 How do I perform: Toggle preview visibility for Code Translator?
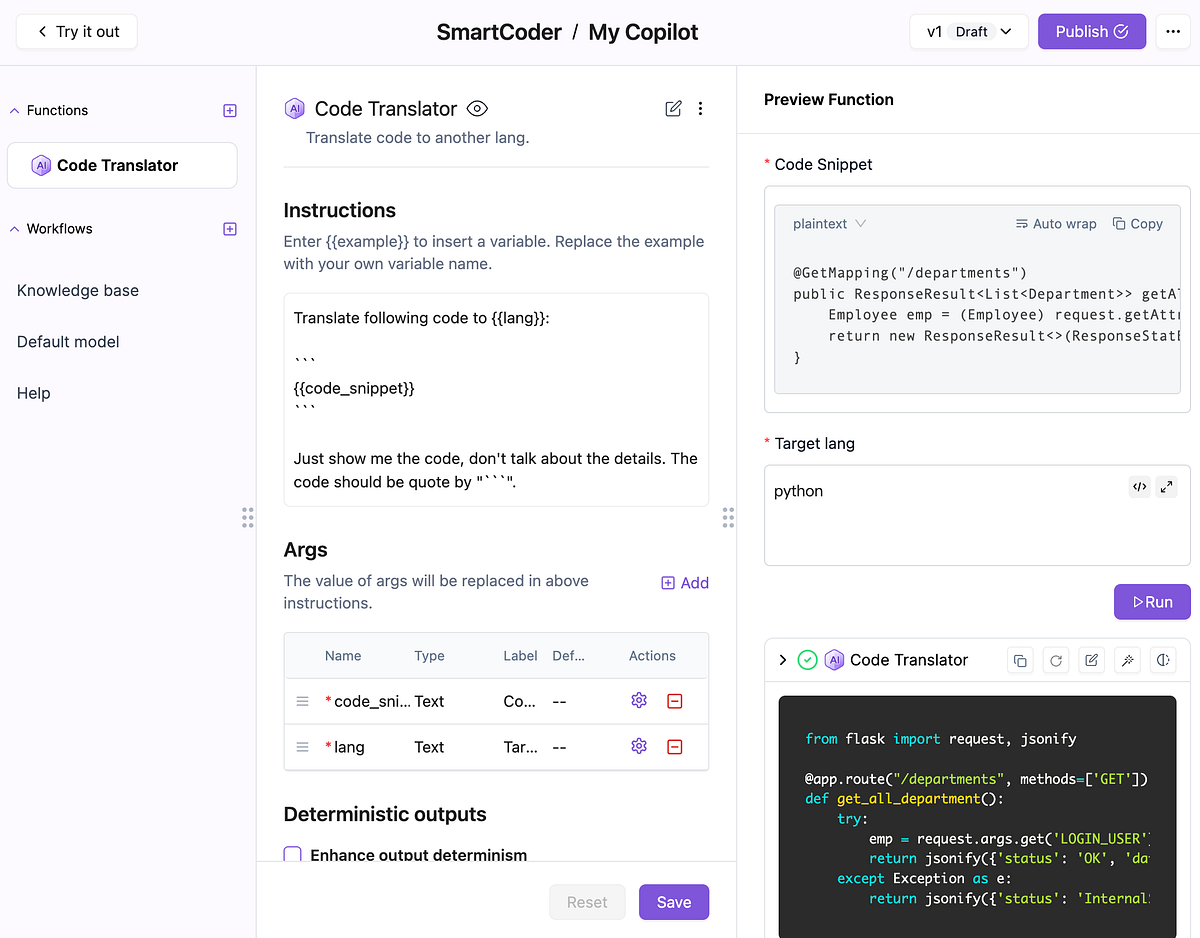pyautogui.click(x=477, y=108)
